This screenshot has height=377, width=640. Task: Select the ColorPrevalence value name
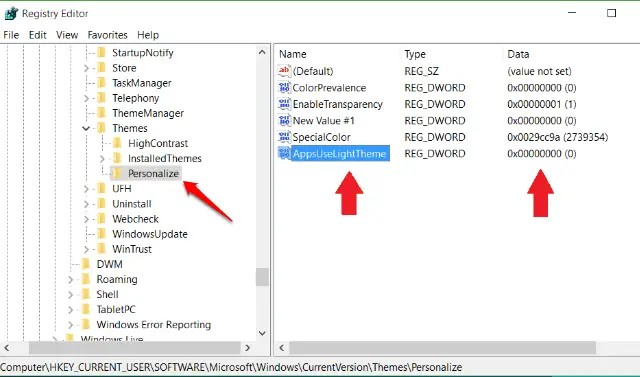(x=329, y=88)
